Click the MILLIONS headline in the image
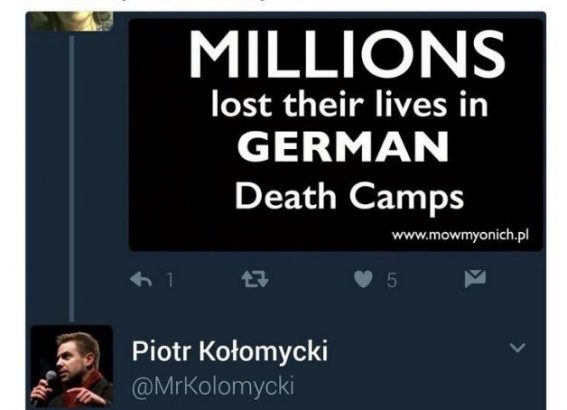567x410 pixels. (347, 55)
